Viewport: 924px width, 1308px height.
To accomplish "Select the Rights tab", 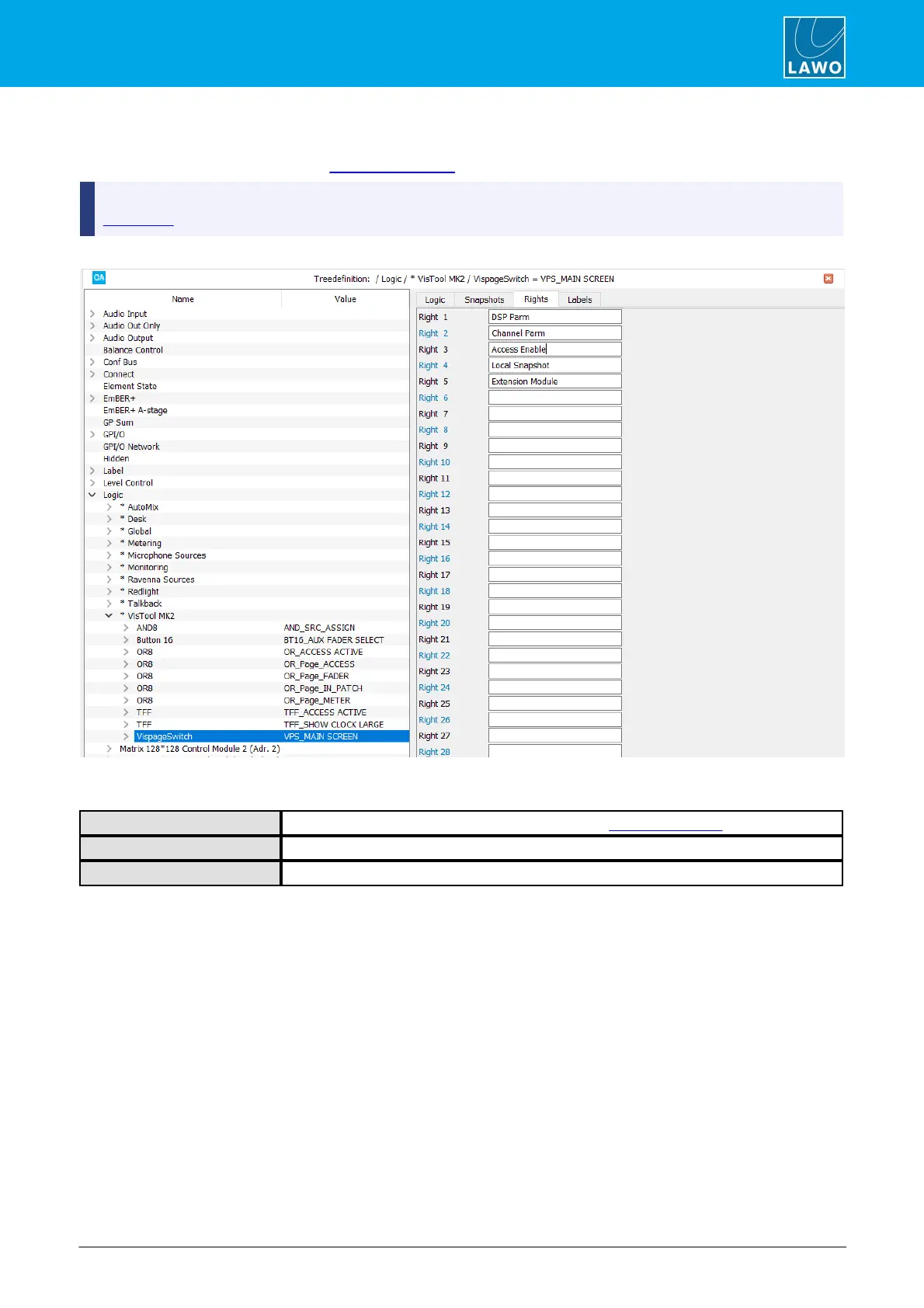I will click(x=536, y=299).
